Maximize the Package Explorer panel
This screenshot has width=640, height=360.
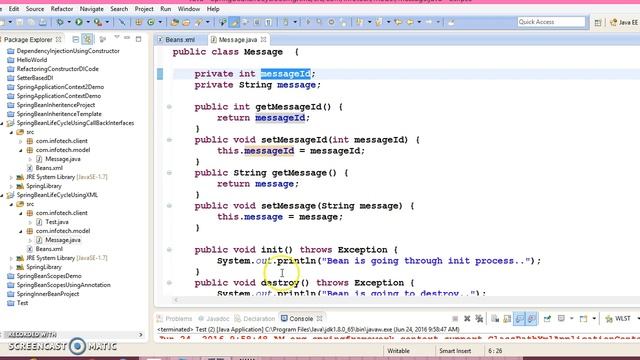pos(139,39)
